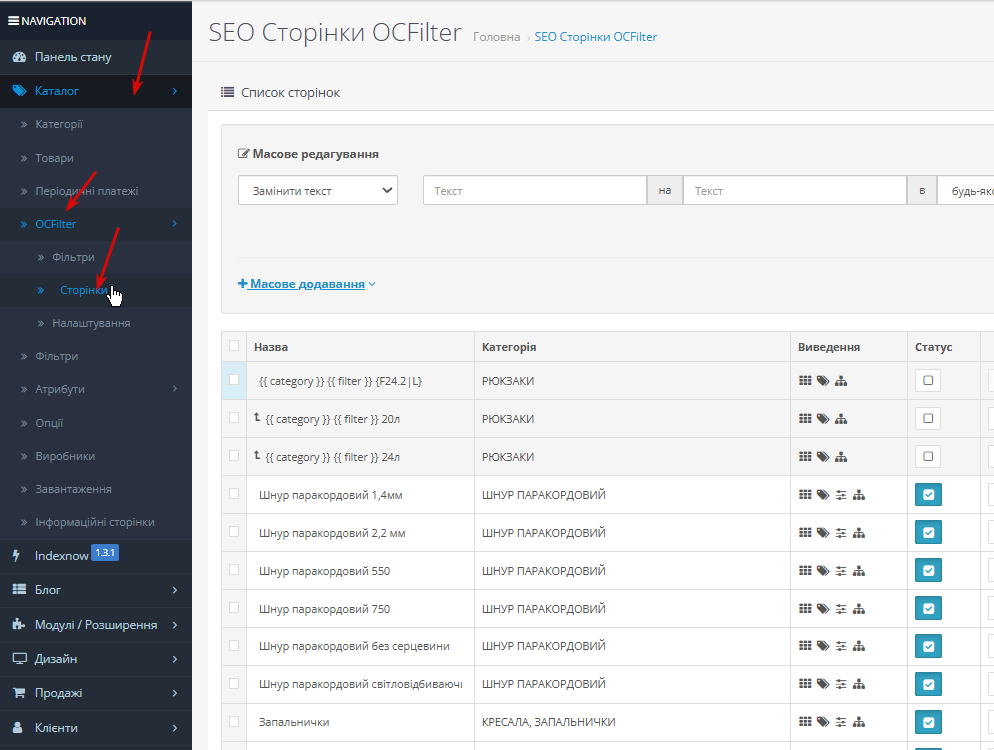Go to Головна breadcrumb link
Screen dimensions: 994x750
(496, 37)
